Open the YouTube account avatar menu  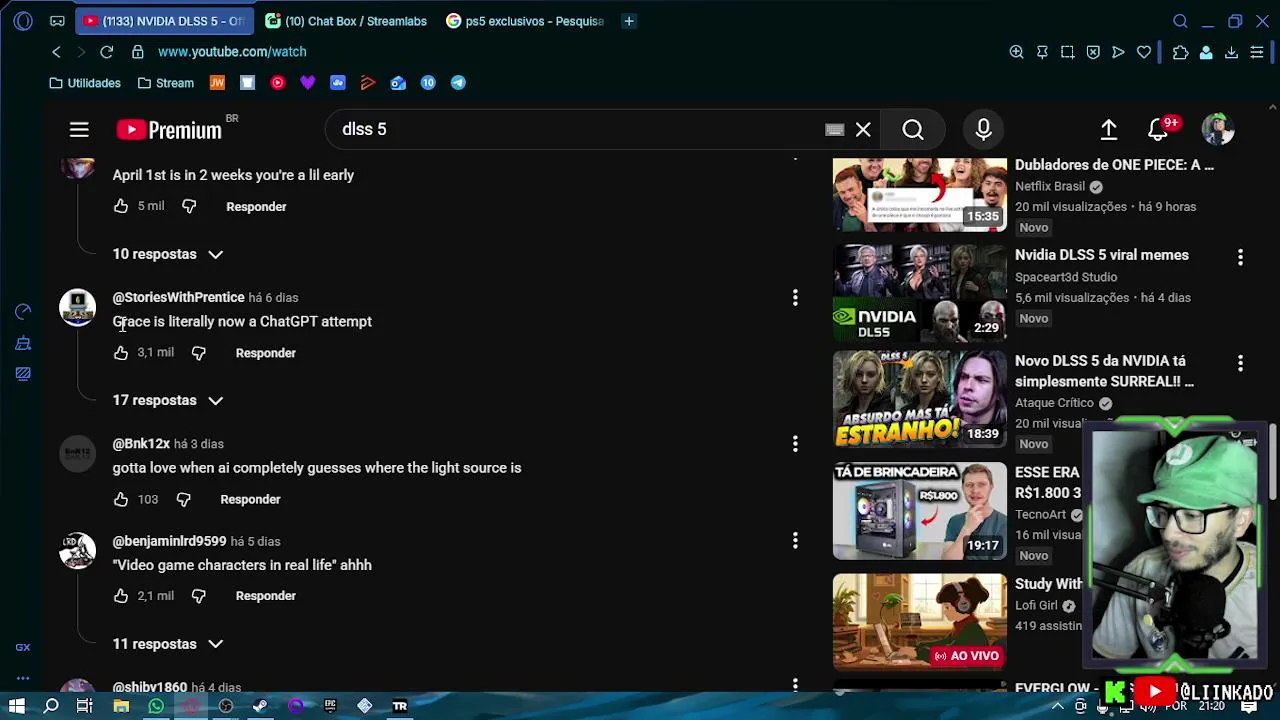(1218, 130)
